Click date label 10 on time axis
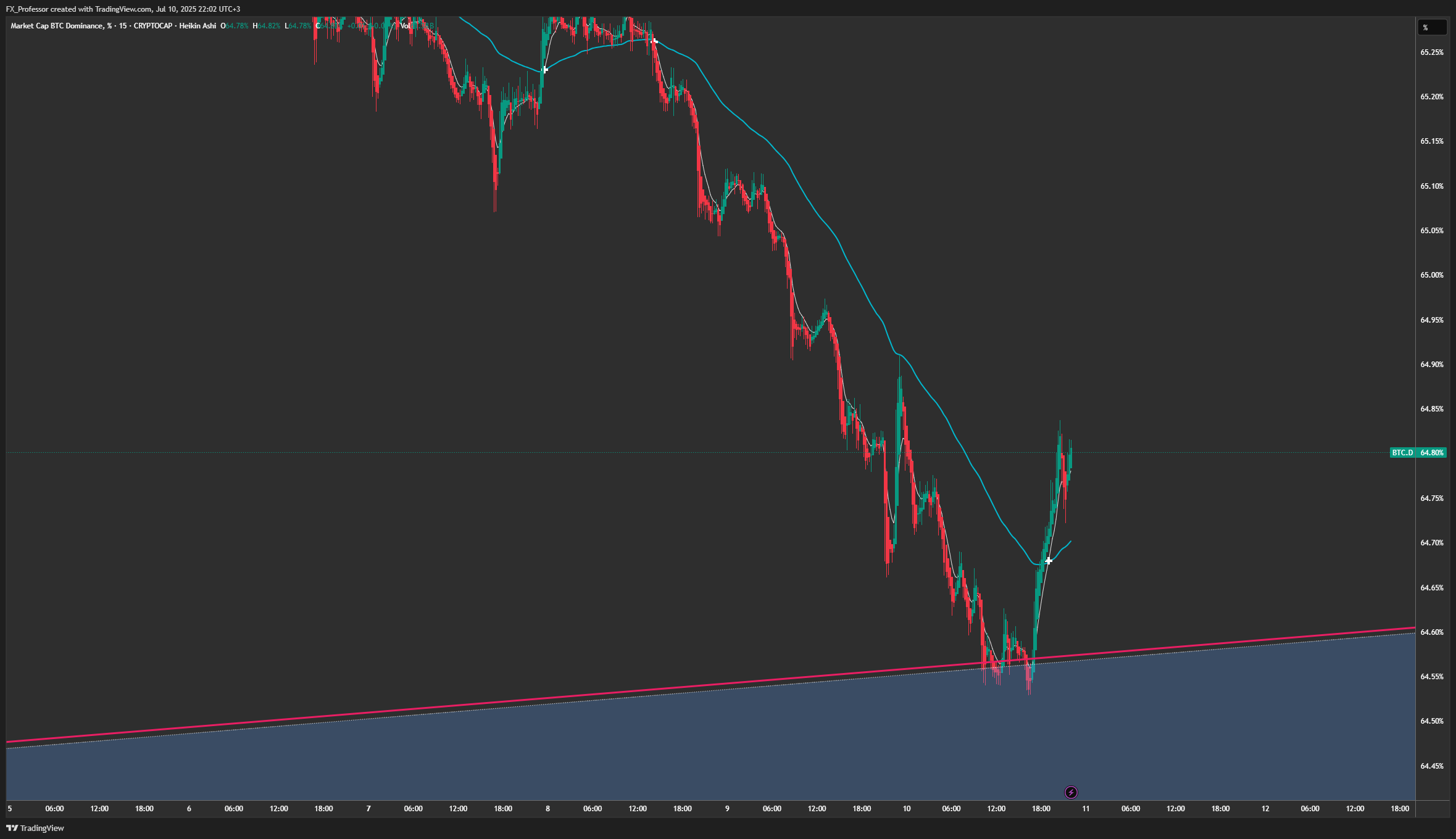1456x839 pixels. (x=907, y=809)
